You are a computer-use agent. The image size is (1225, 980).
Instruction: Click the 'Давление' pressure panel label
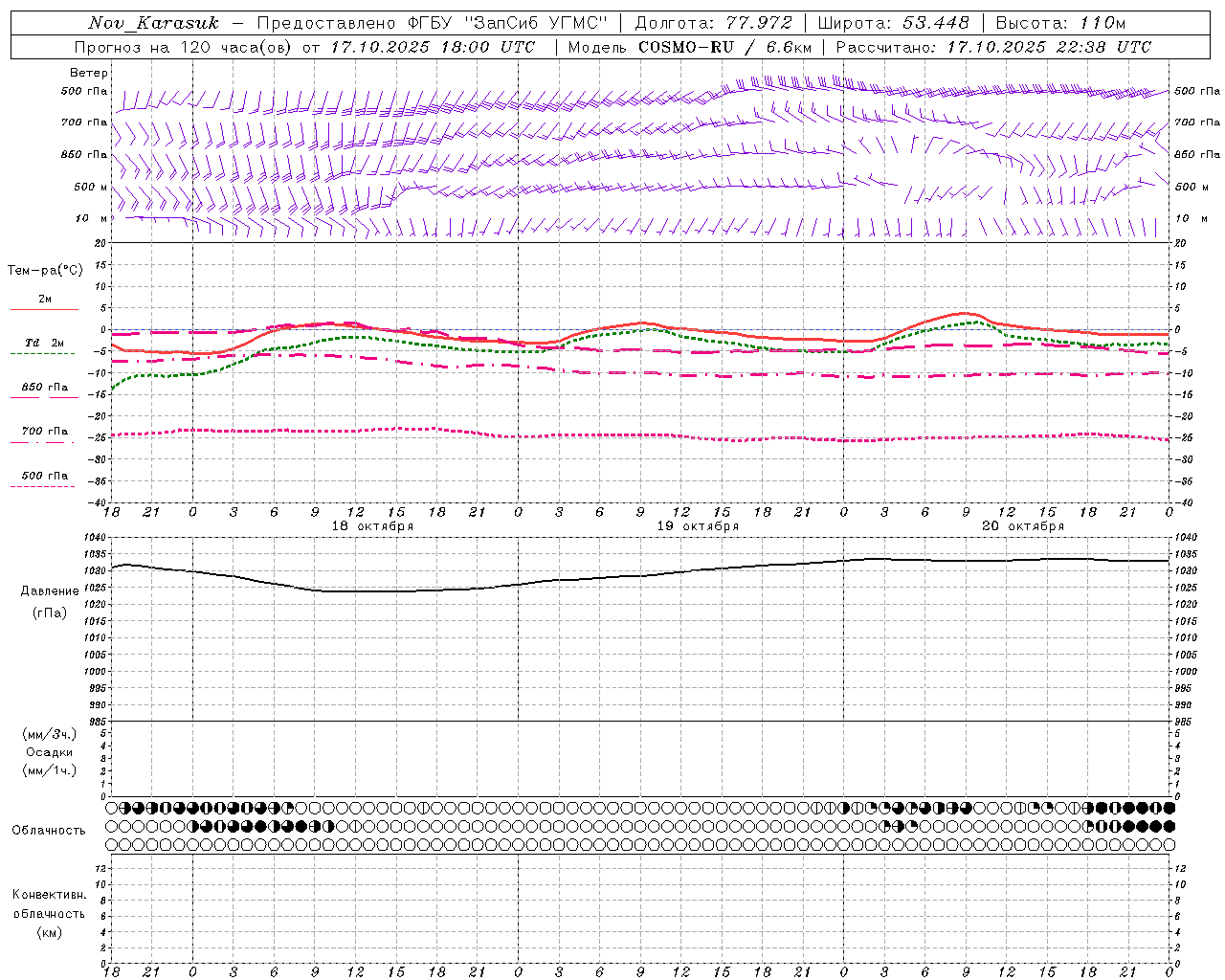50,591
